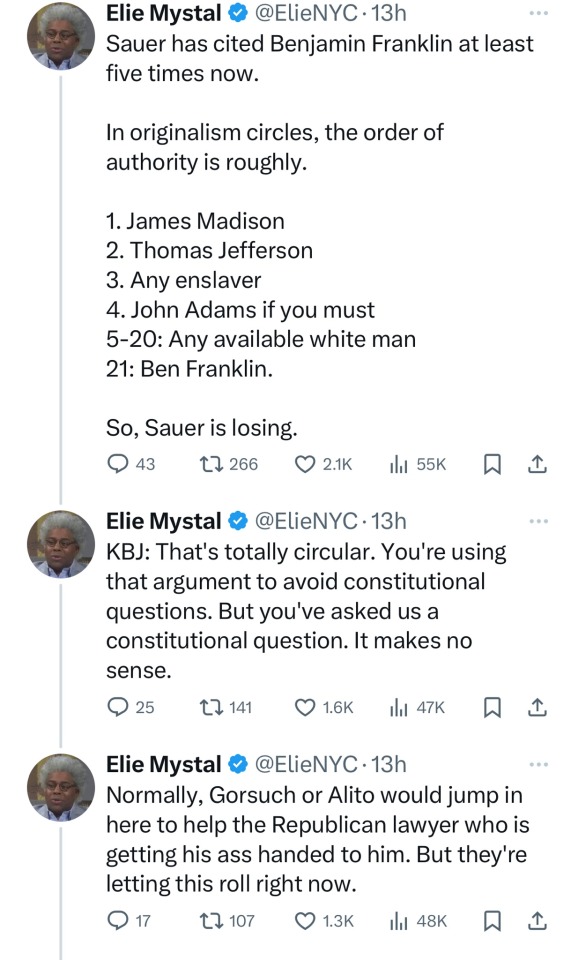Bookmark the Gorsuch or Alito tweet
578x960 pixels.
pyautogui.click(x=492, y=920)
